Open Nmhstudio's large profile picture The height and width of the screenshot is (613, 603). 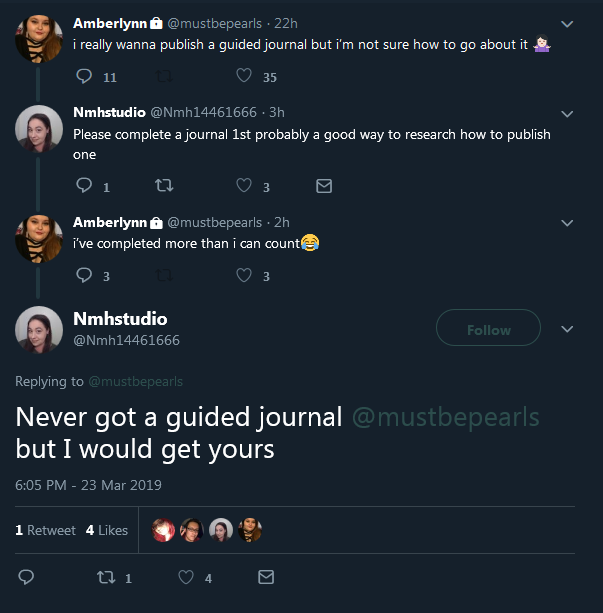coord(39,330)
